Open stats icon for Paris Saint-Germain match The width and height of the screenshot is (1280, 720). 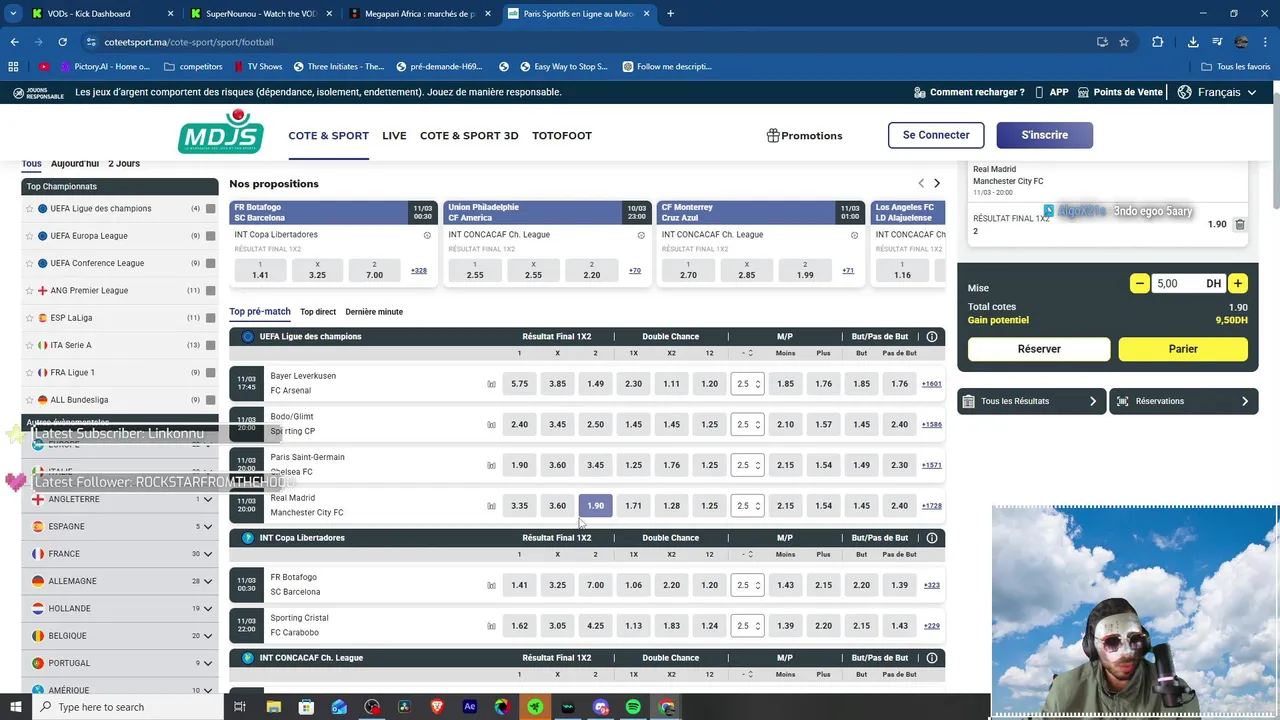[491, 465]
